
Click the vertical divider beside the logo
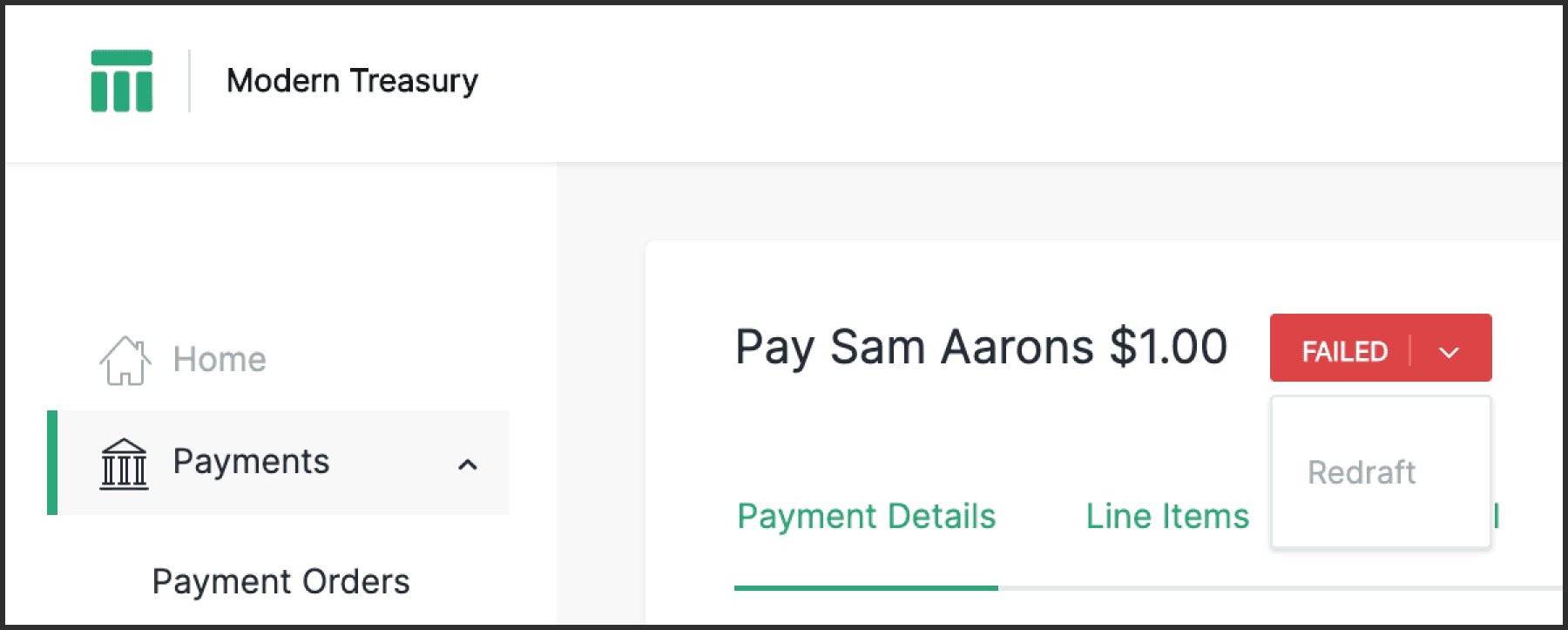click(189, 81)
